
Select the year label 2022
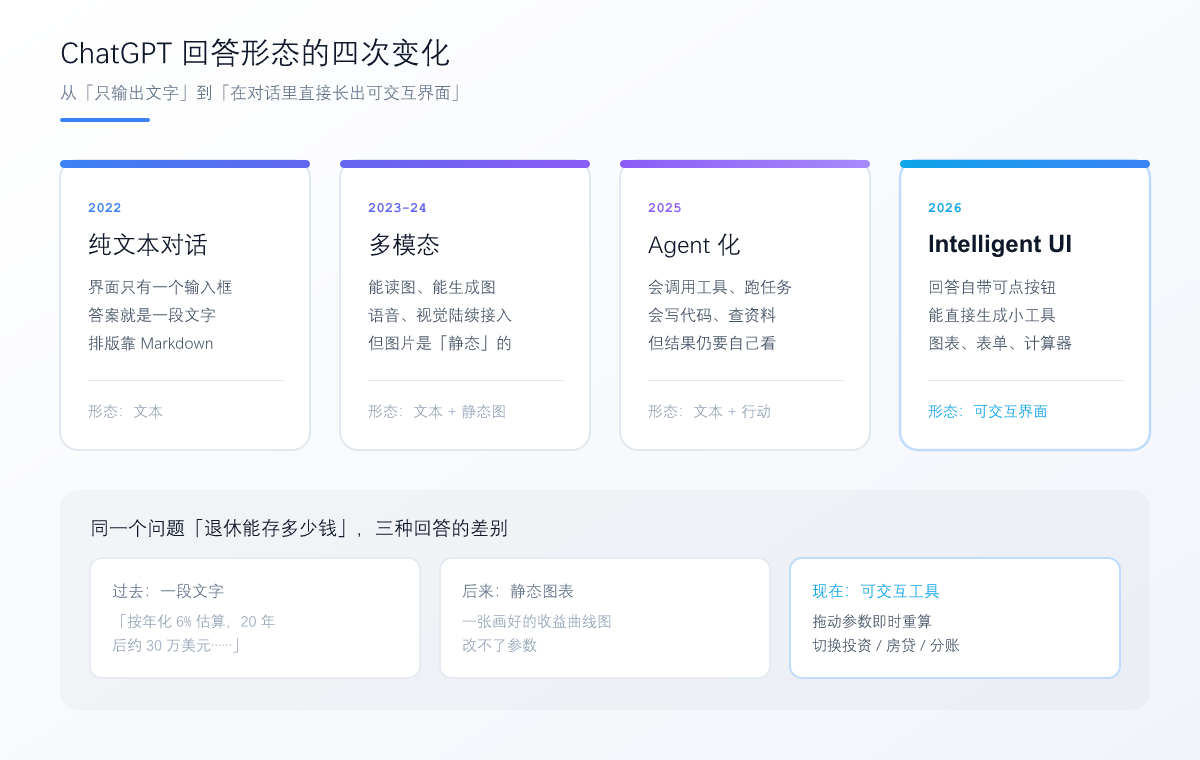click(x=105, y=208)
